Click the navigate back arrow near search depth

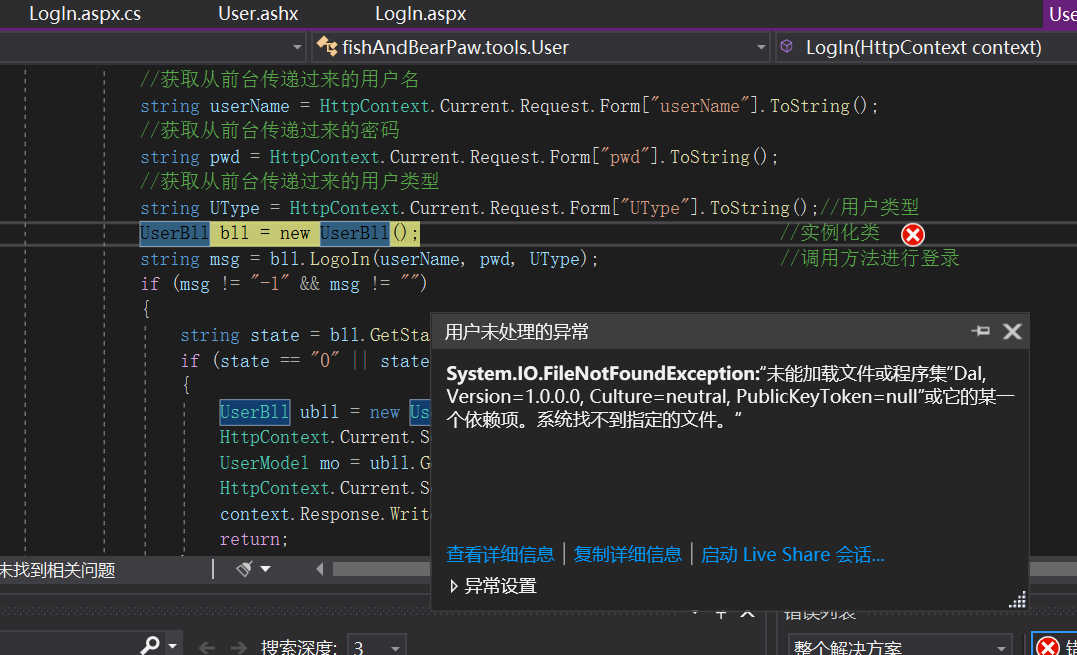207,647
